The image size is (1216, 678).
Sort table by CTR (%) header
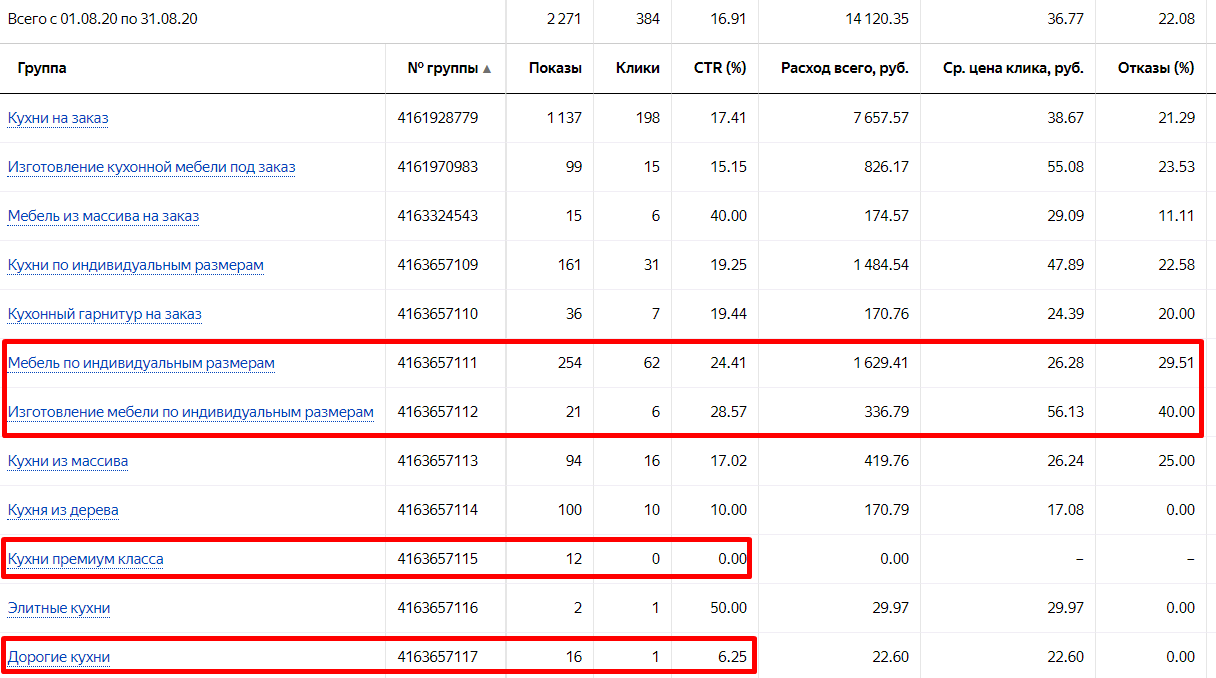(720, 68)
